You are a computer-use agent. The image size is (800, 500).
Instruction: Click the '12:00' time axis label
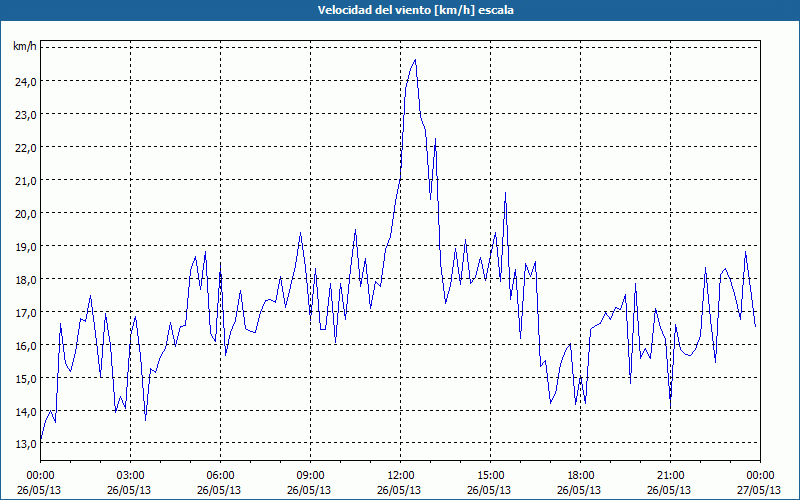pos(401,476)
